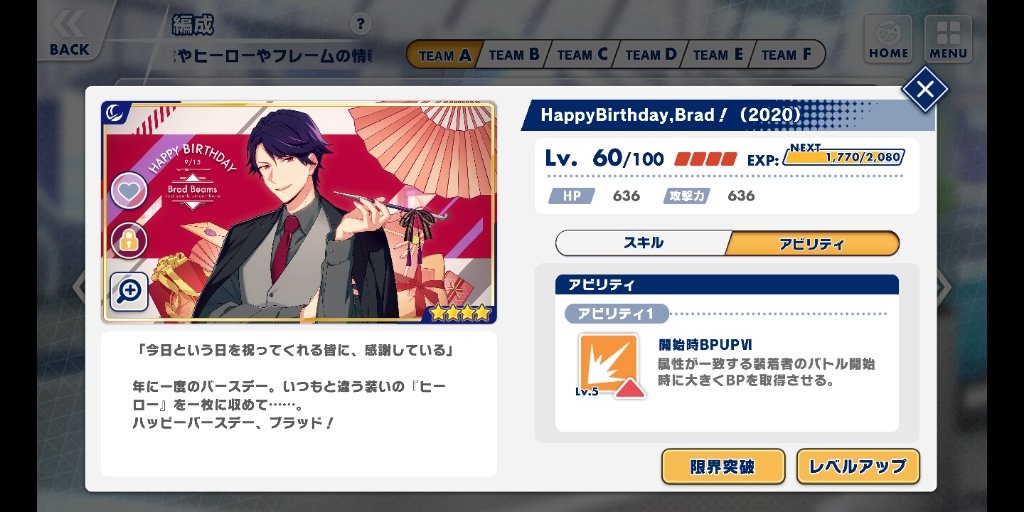Tap the orange BP UP ability icon
This screenshot has height=512, width=1024.
coord(608,364)
